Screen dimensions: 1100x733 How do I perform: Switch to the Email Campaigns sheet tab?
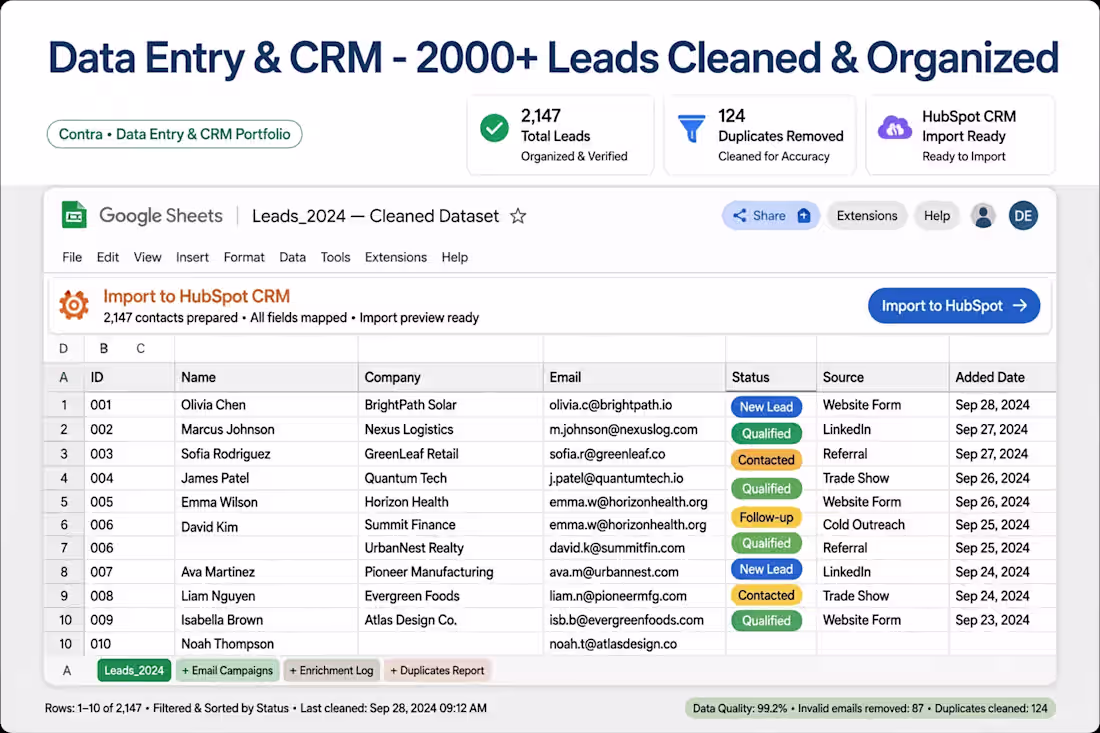[x=227, y=671]
